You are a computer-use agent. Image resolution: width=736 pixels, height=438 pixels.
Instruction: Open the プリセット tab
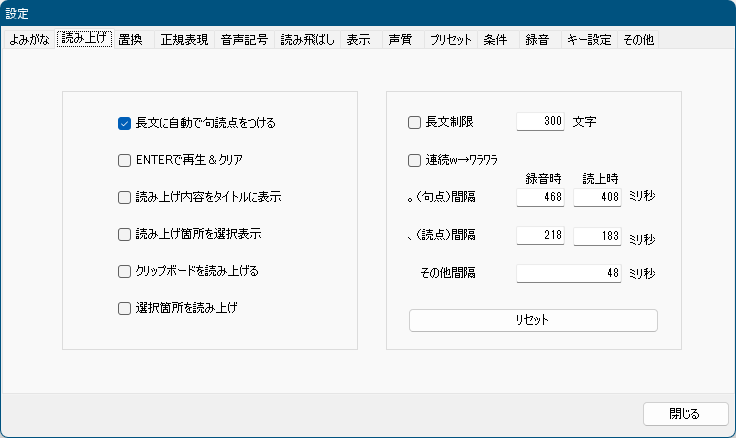pos(451,40)
